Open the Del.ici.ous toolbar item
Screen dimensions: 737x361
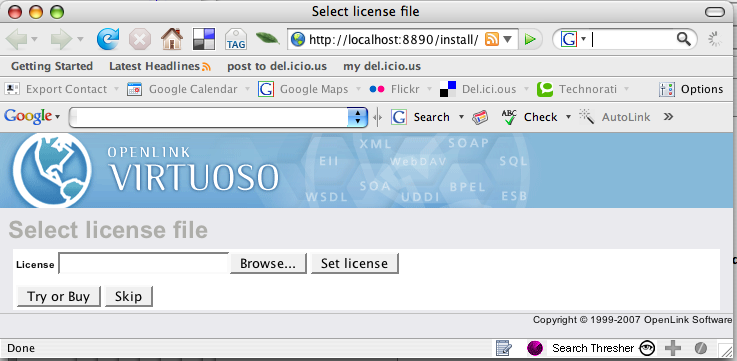point(478,89)
